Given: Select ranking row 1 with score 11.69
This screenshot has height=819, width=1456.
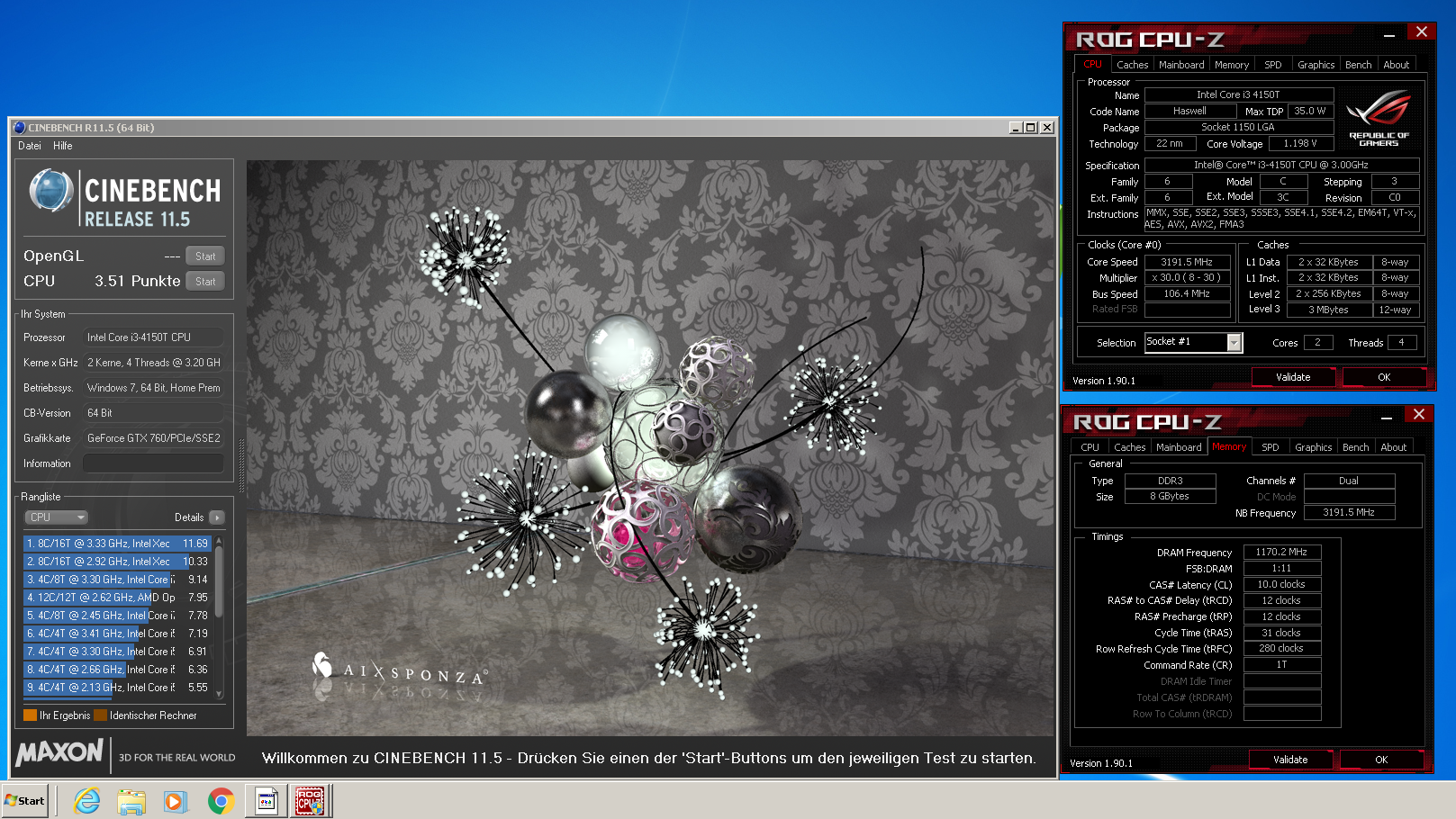Looking at the screenshot, I should 117,544.
